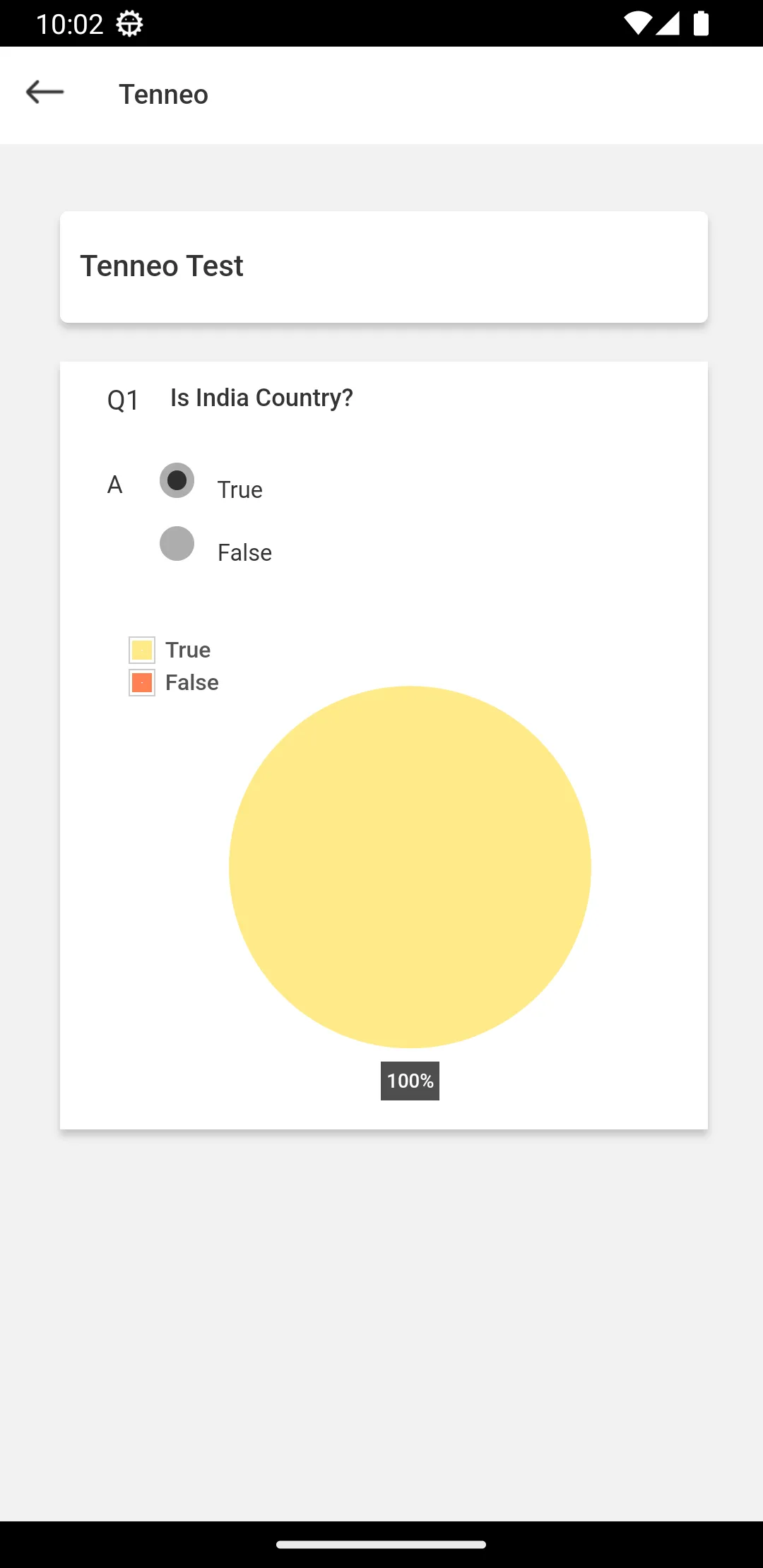The height and width of the screenshot is (1568, 763).
Task: Tap the Wi-Fi status icon
Action: pyautogui.click(x=637, y=23)
